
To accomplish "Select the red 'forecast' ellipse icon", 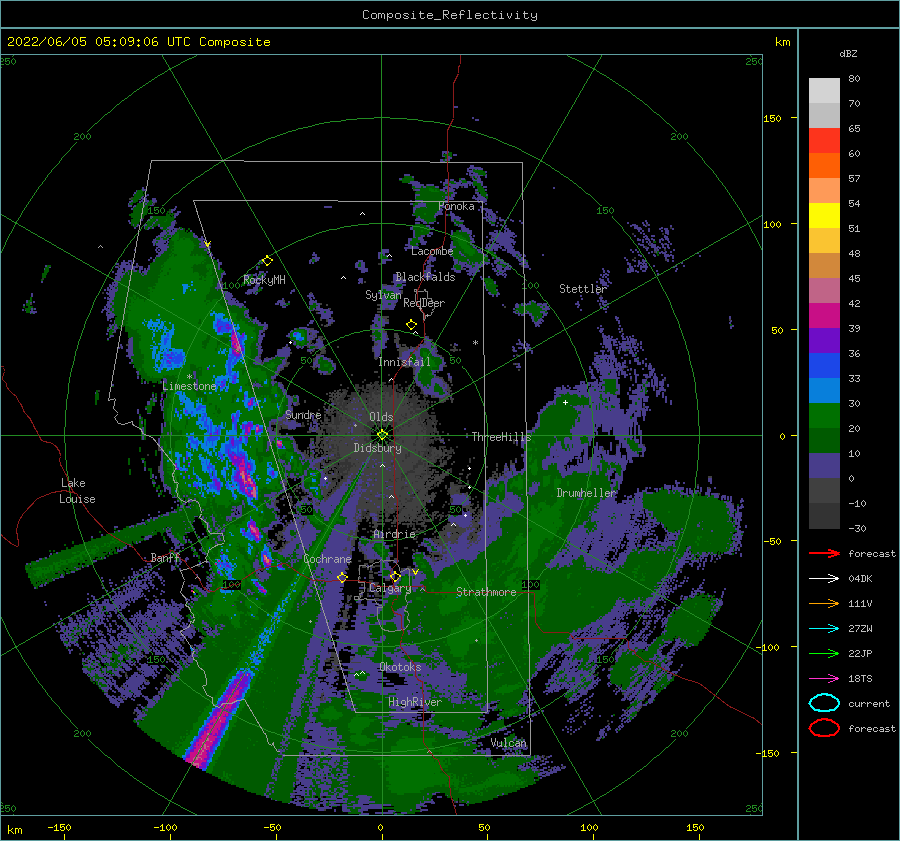I will [824, 728].
